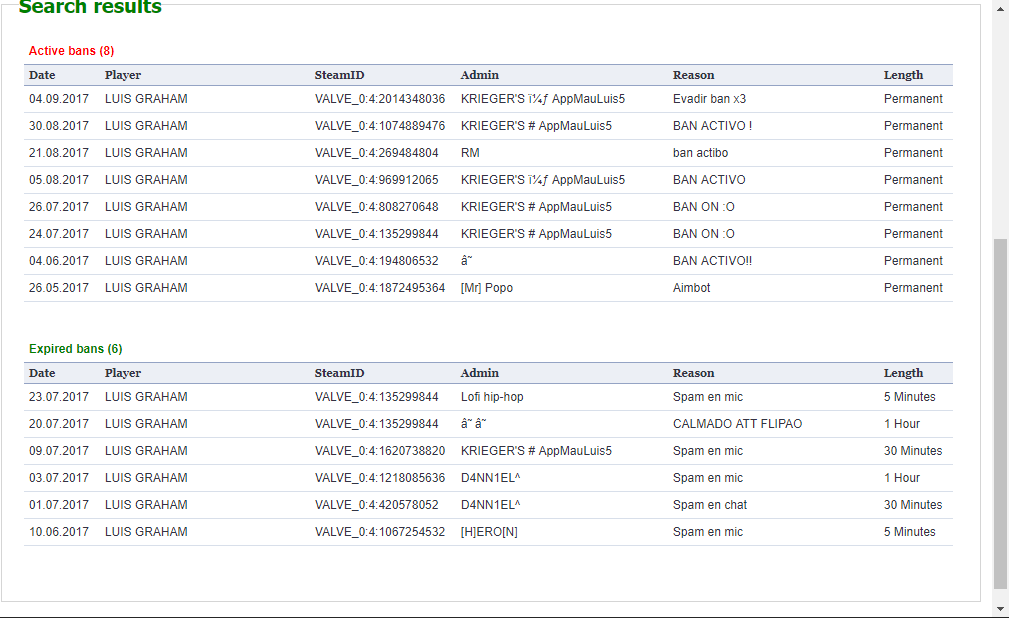Viewport: 1009px width, 618px height.
Task: Click SteamID header in Expired bans table
Action: pos(339,373)
